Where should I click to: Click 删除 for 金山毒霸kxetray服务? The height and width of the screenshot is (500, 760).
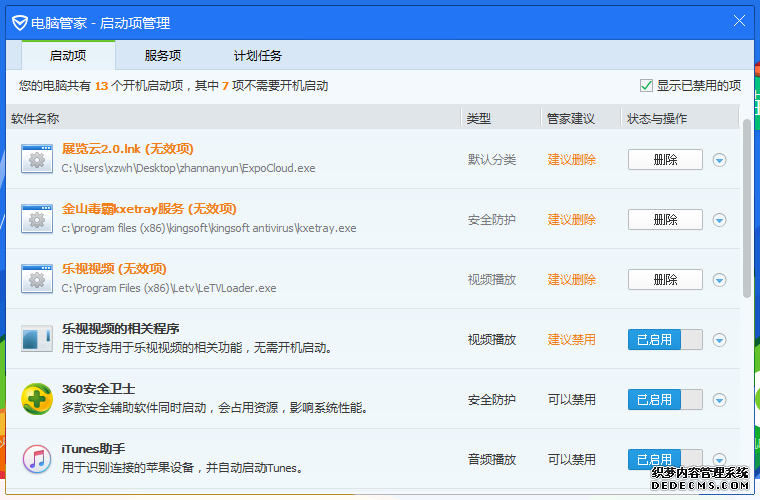point(665,219)
